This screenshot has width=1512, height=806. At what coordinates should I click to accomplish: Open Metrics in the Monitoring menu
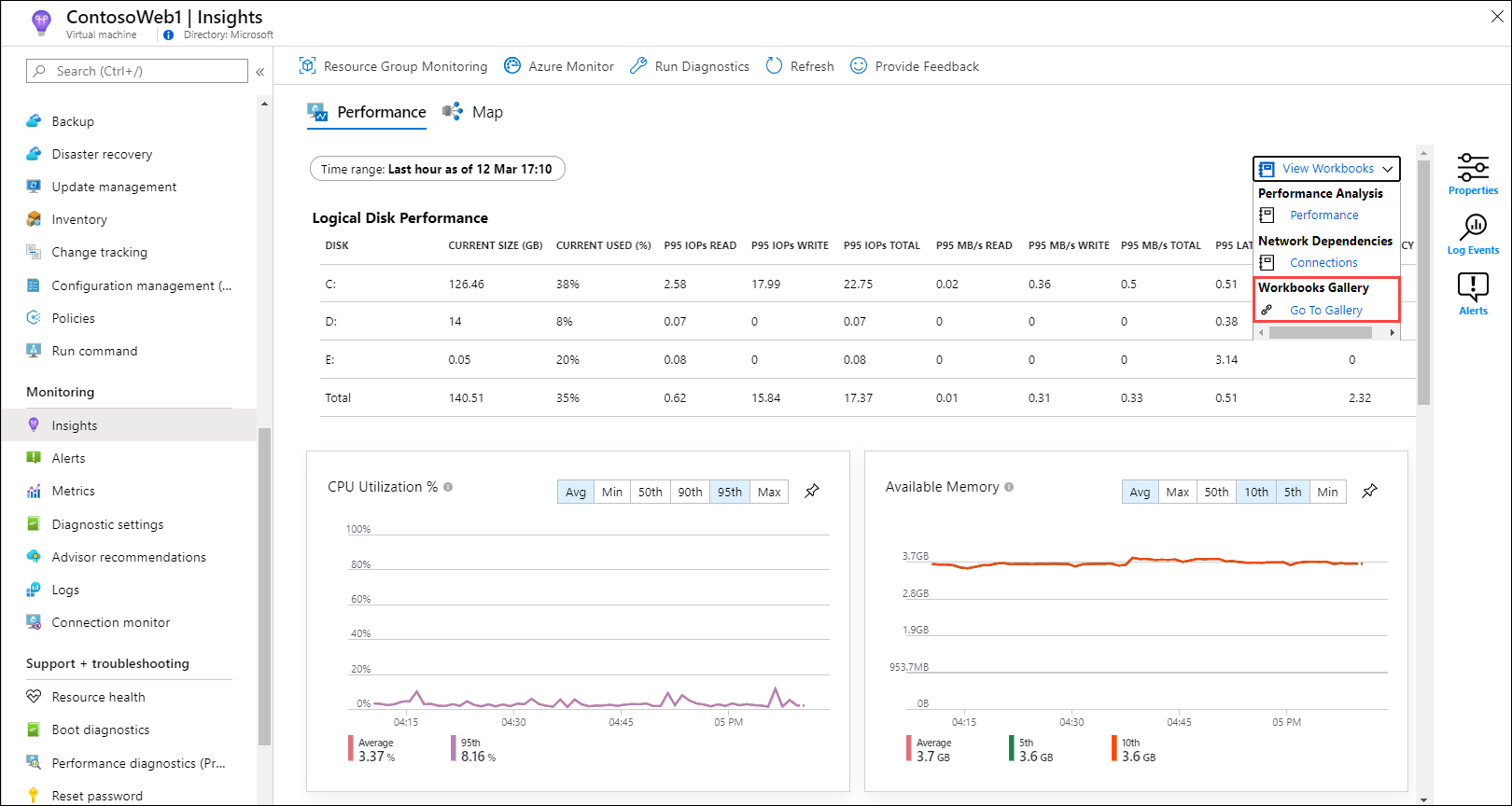tap(73, 491)
